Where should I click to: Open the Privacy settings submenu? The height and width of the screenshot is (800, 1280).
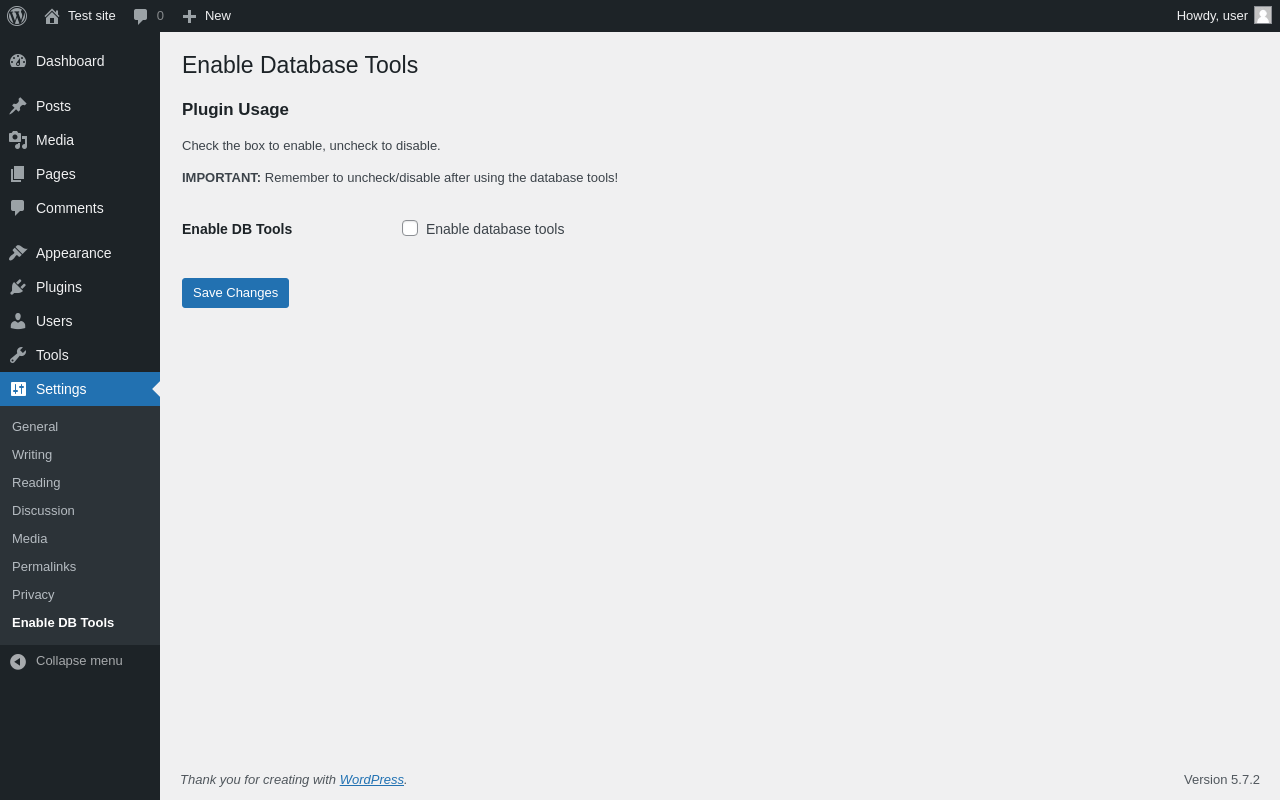[x=33, y=595]
